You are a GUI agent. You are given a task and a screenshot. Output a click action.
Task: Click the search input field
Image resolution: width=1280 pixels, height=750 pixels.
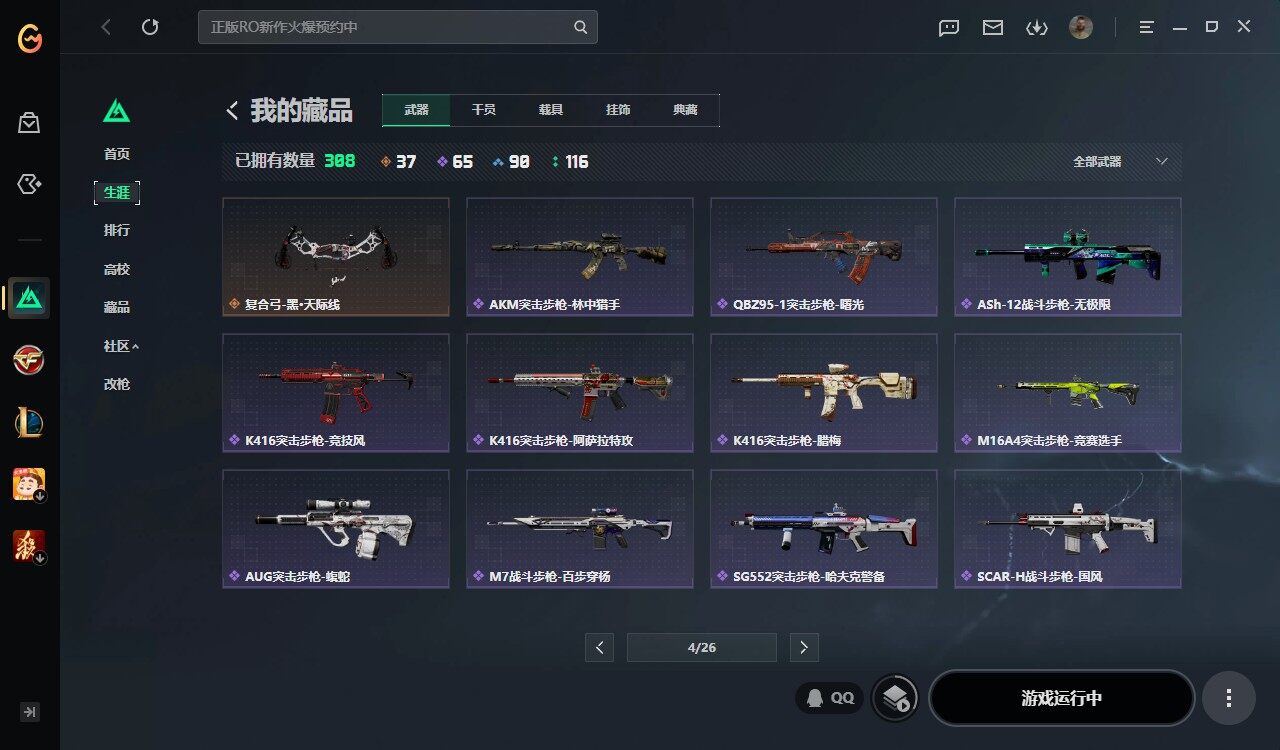398,27
